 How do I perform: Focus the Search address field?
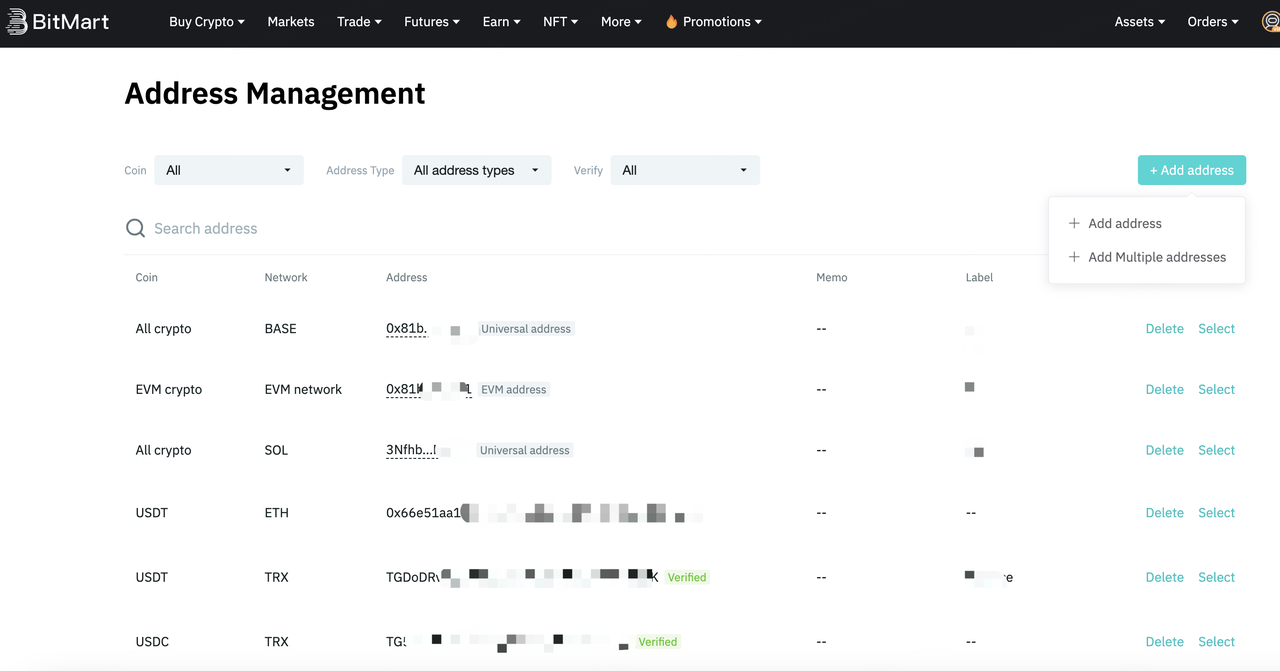pos(400,229)
